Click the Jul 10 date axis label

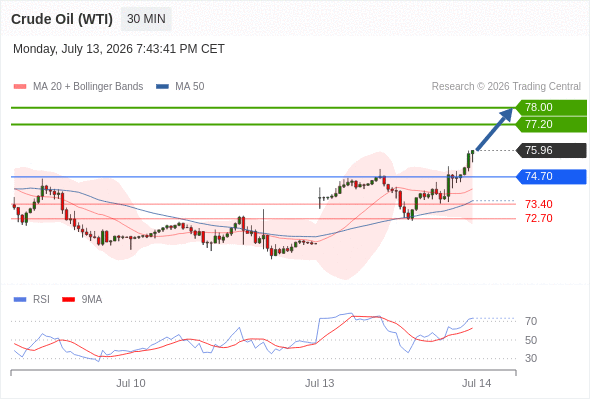tap(131, 383)
